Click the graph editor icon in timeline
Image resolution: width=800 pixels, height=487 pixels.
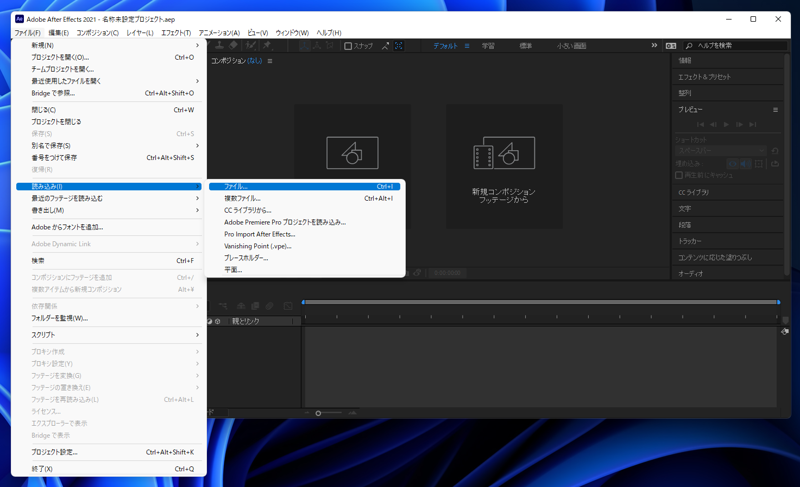coord(288,306)
